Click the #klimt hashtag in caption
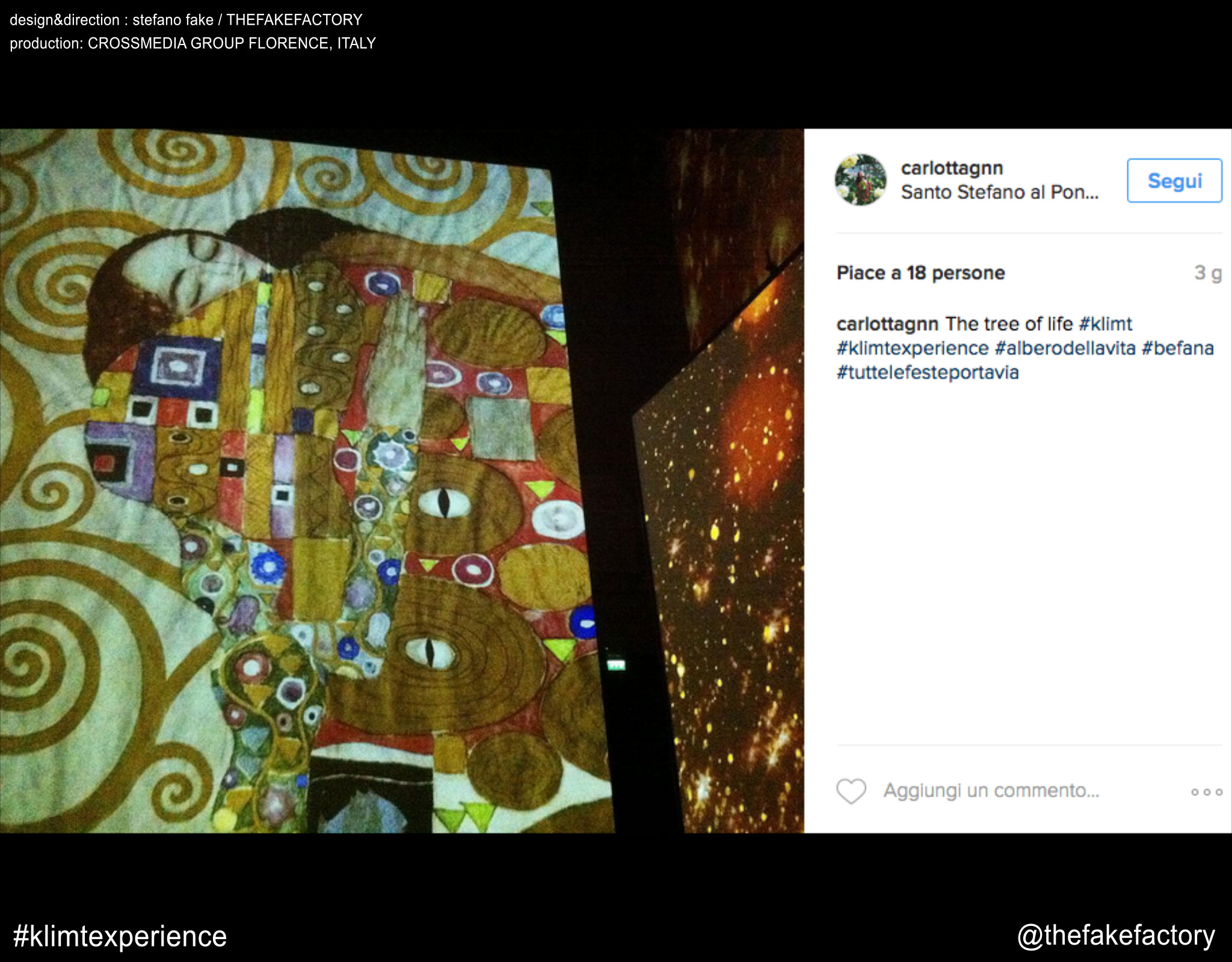The height and width of the screenshot is (962, 1232). coord(1105,324)
